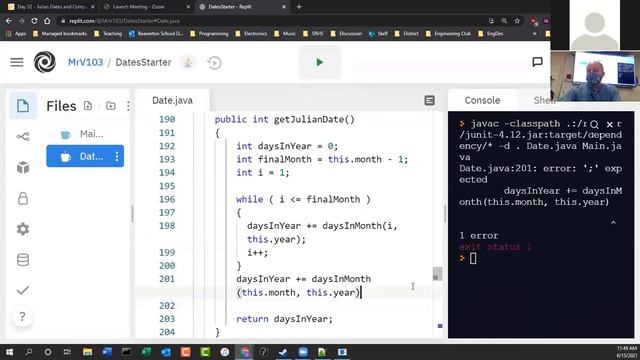This screenshot has height=360, width=640.
Task: Open the Files panel three-dot menu
Action: pos(128,106)
